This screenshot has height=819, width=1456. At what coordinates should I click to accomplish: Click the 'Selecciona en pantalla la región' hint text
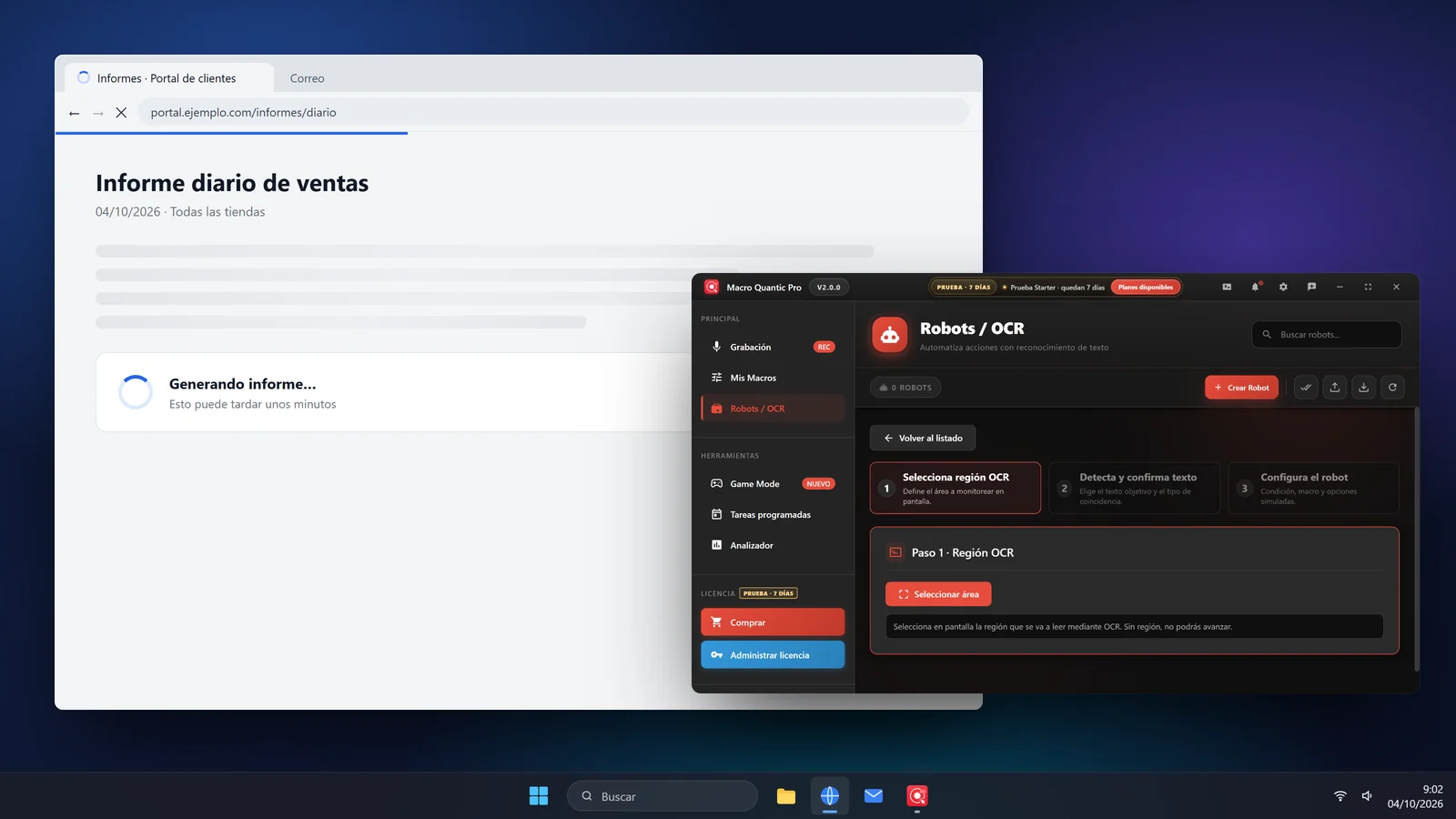pyautogui.click(x=1063, y=627)
